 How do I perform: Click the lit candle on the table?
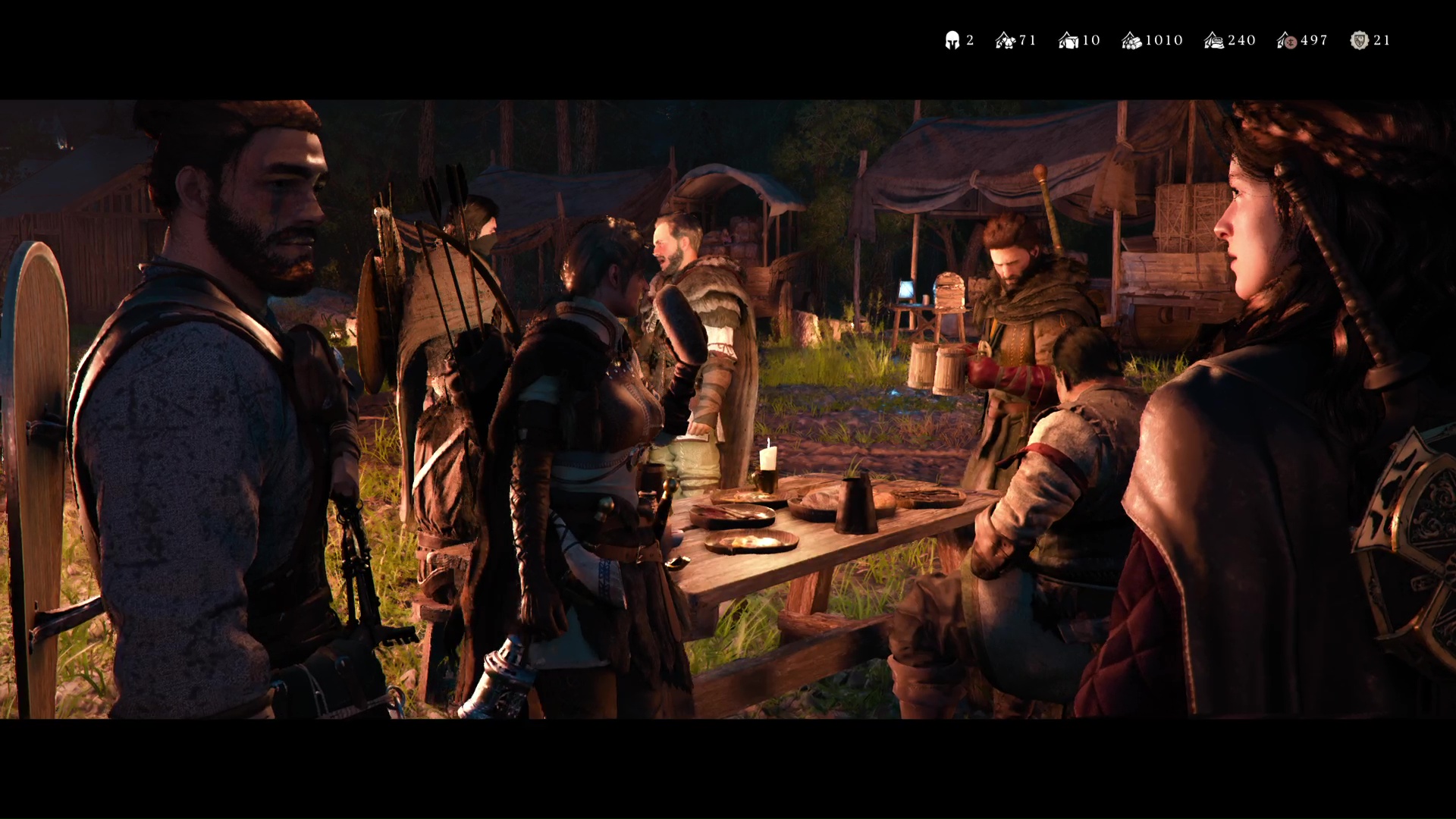767,458
